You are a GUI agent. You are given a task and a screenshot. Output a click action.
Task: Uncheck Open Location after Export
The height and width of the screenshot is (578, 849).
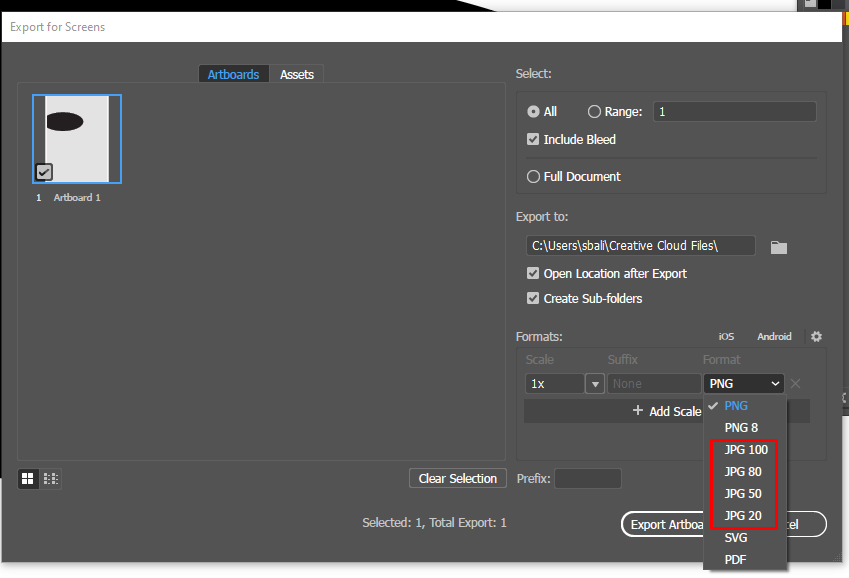532,273
